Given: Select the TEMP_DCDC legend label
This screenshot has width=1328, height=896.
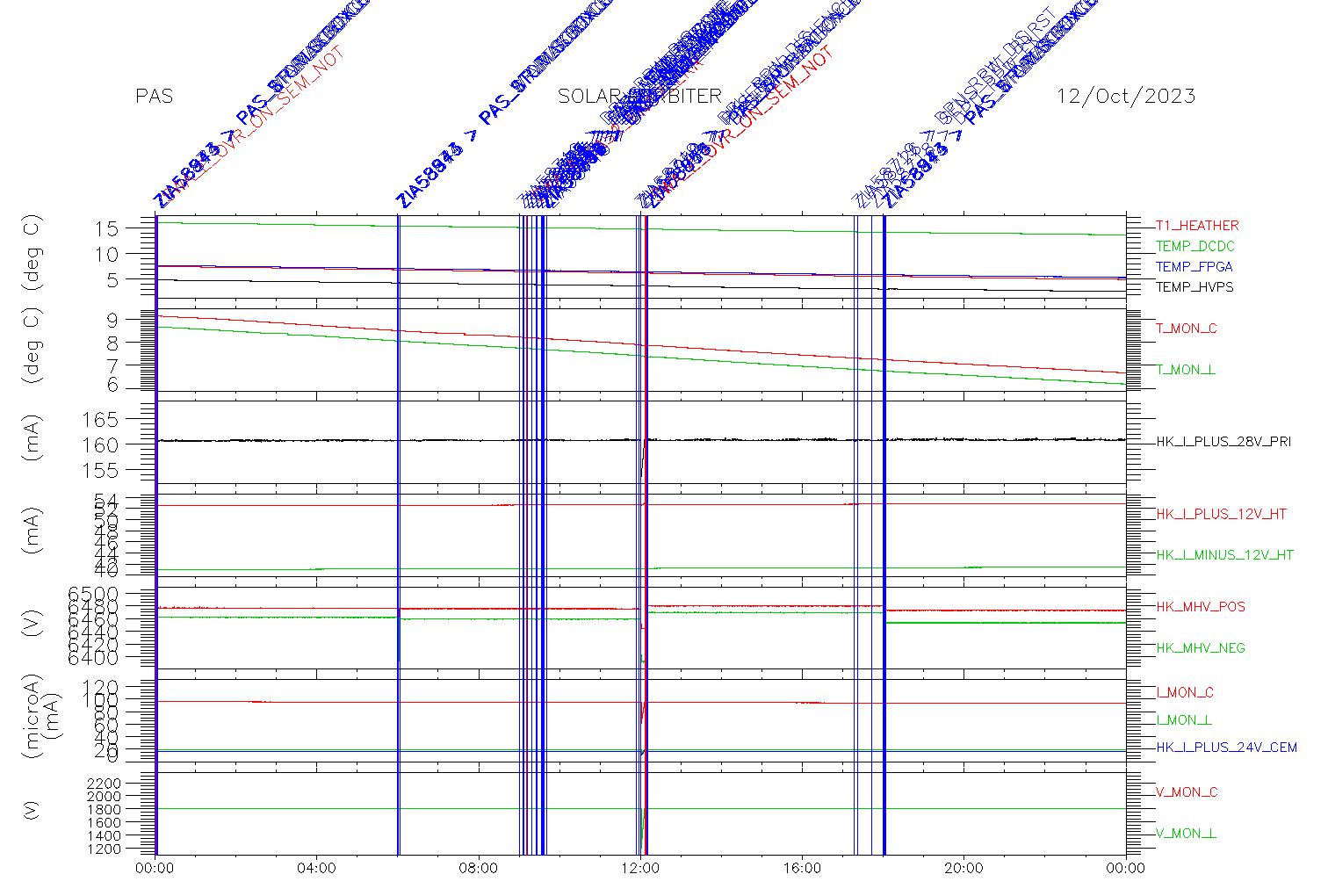Looking at the screenshot, I should tap(1194, 246).
